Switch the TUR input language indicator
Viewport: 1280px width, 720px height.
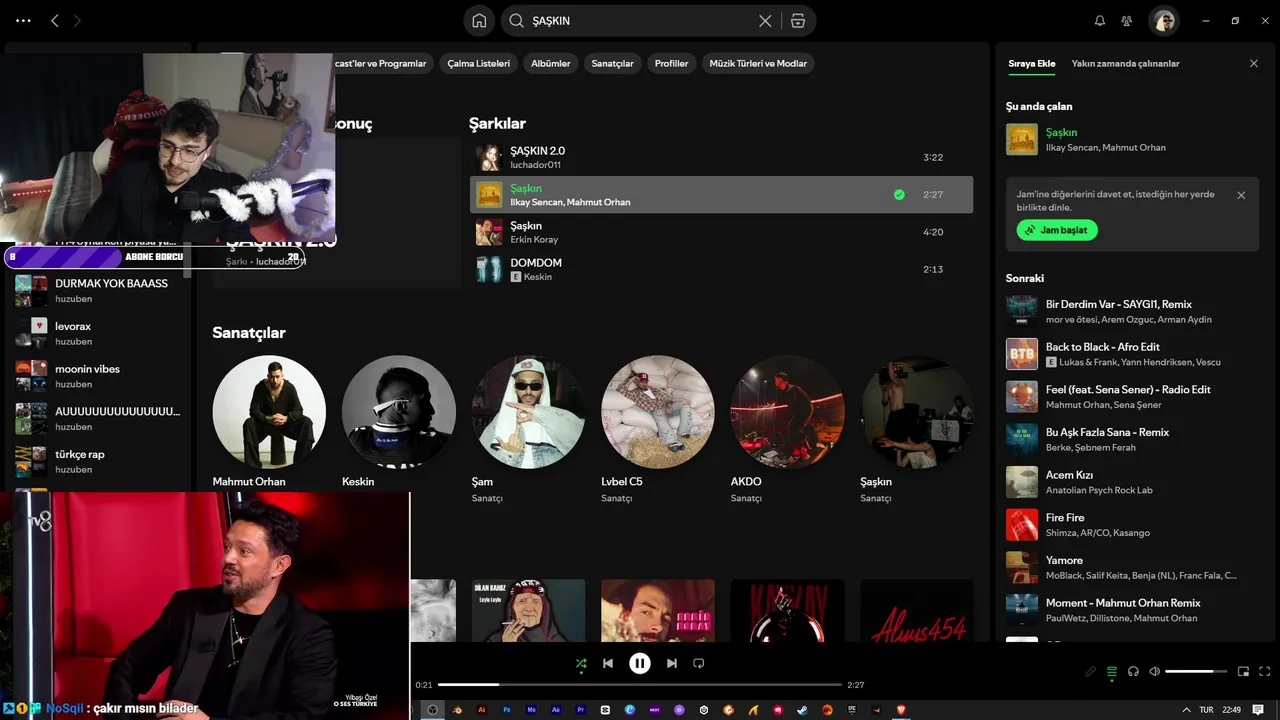[1207, 710]
